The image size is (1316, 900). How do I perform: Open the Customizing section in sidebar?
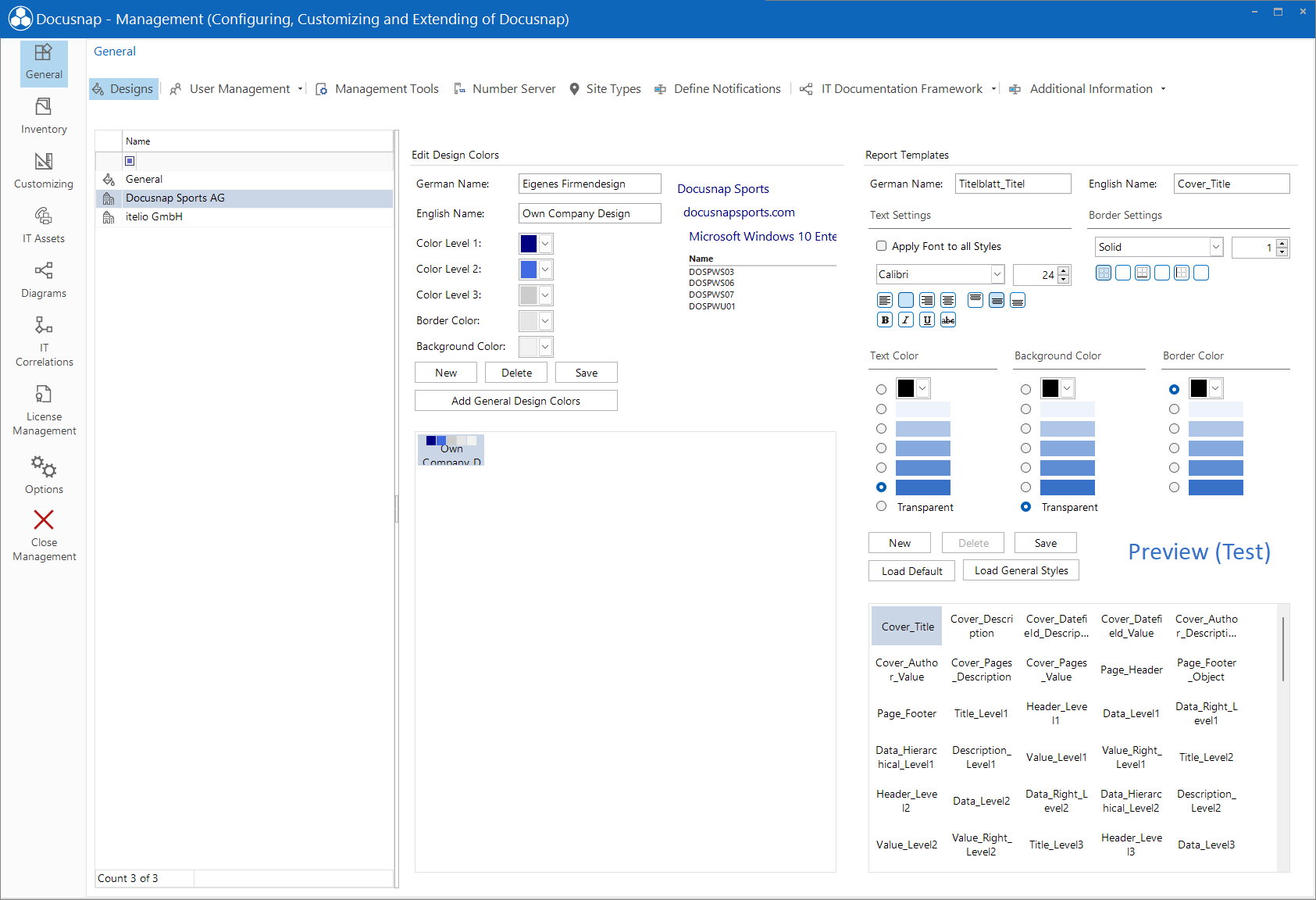[44, 171]
